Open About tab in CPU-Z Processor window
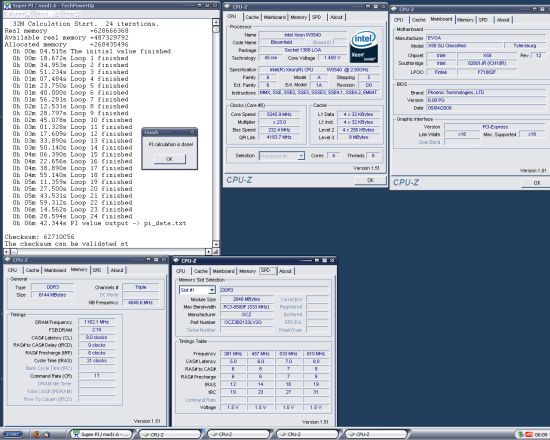550x440 pixels. pyautogui.click(x=336, y=17)
